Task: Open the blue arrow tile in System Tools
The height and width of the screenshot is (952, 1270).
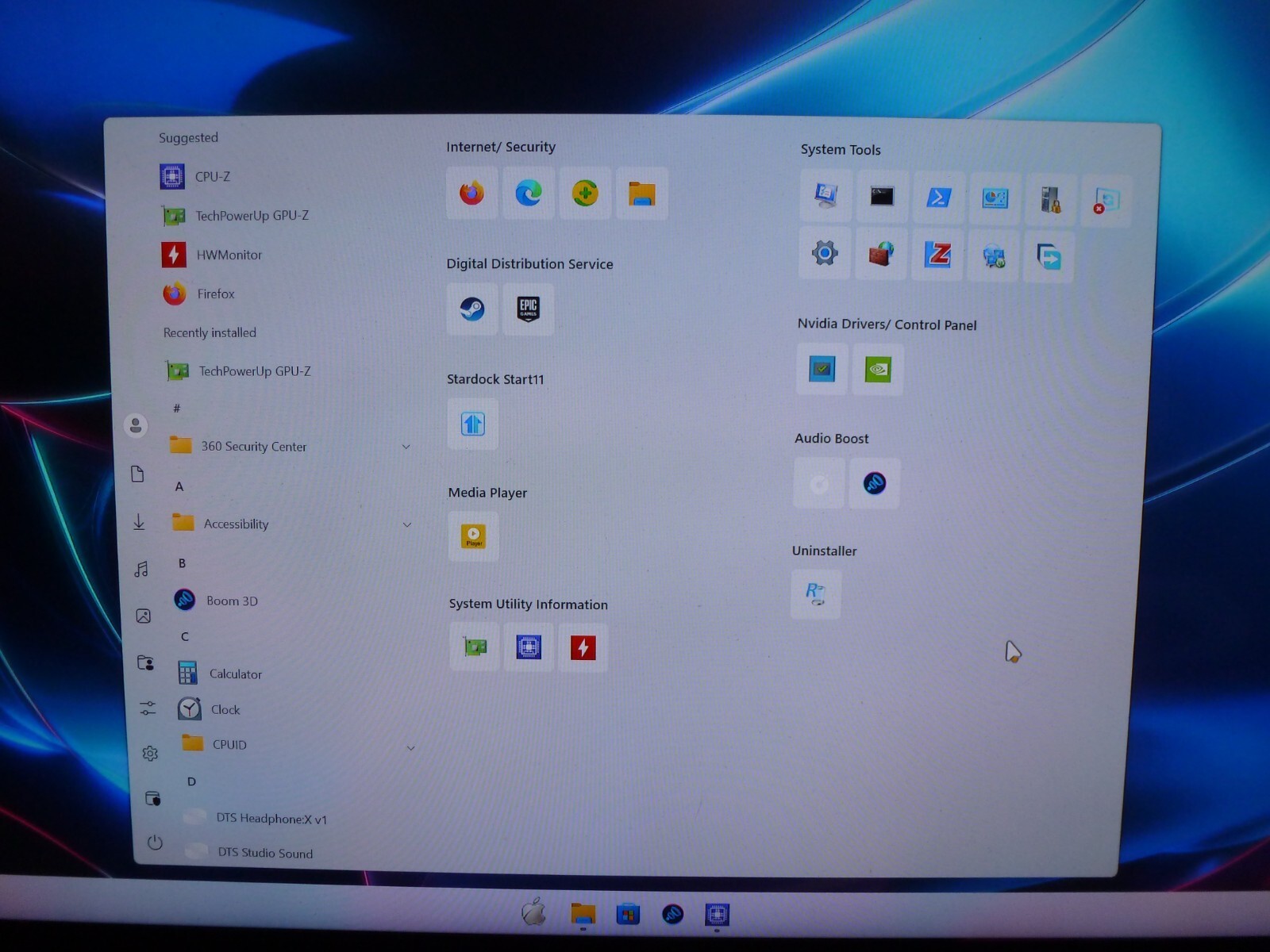Action: tap(1049, 257)
